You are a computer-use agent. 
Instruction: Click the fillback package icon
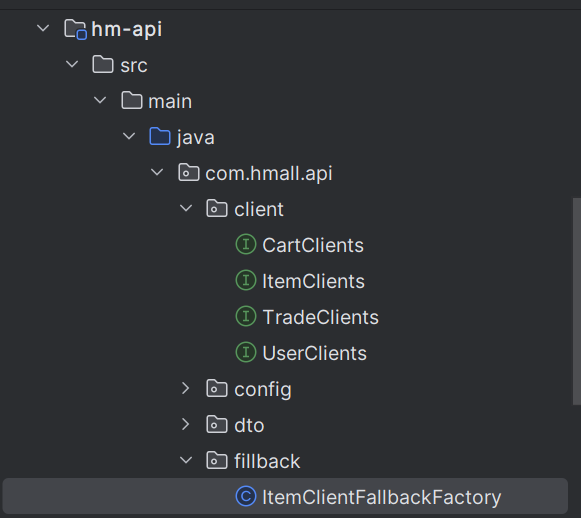pos(217,461)
